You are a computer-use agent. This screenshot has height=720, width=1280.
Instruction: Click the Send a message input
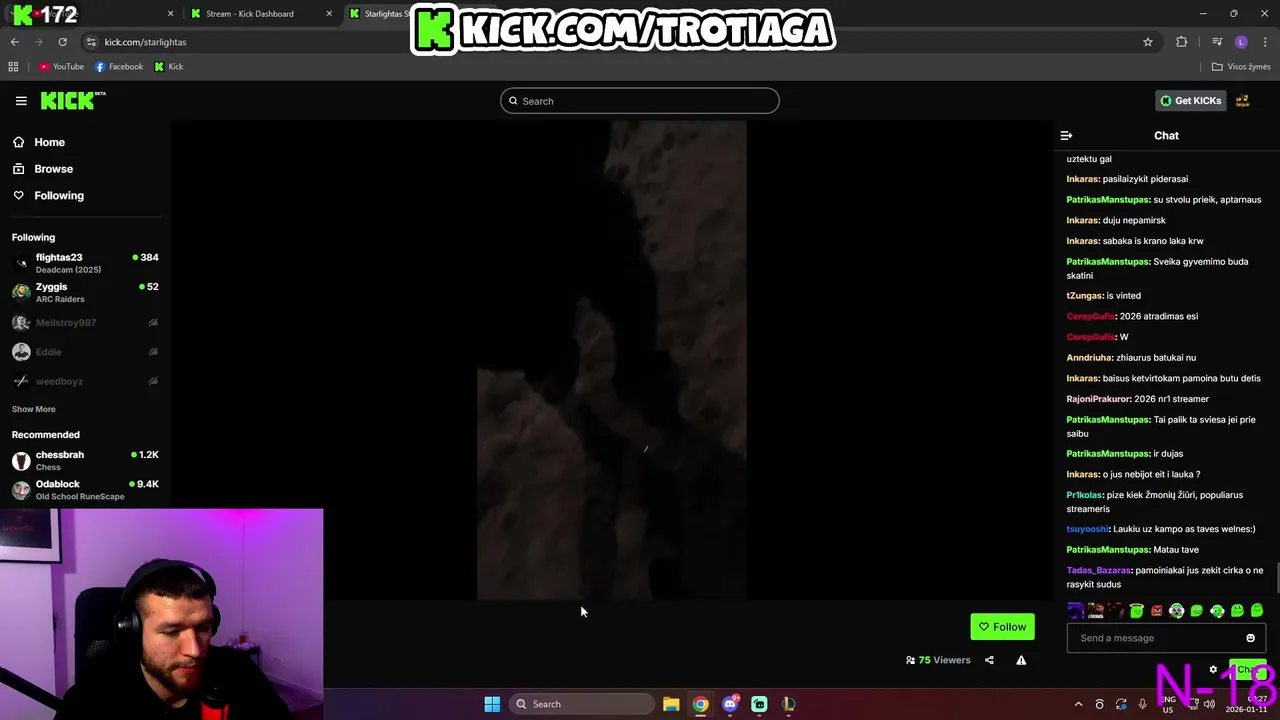(x=1166, y=638)
